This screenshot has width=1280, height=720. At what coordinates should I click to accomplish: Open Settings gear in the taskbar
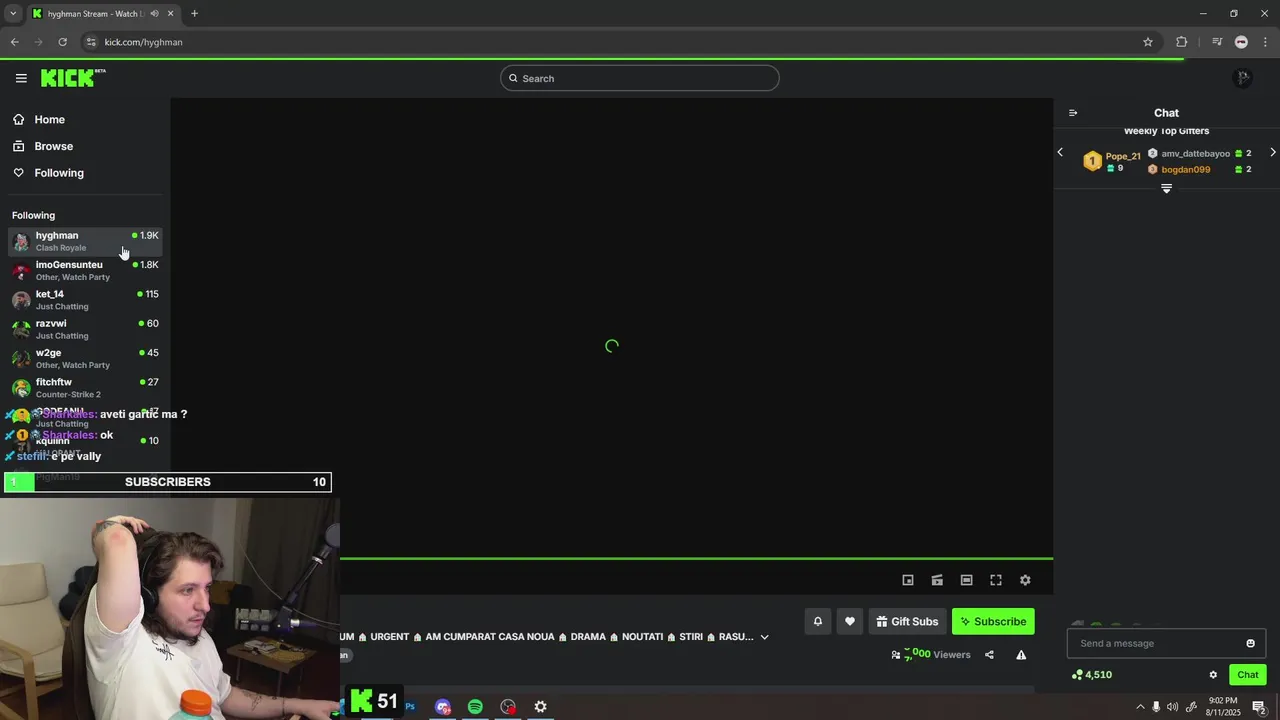(540, 707)
